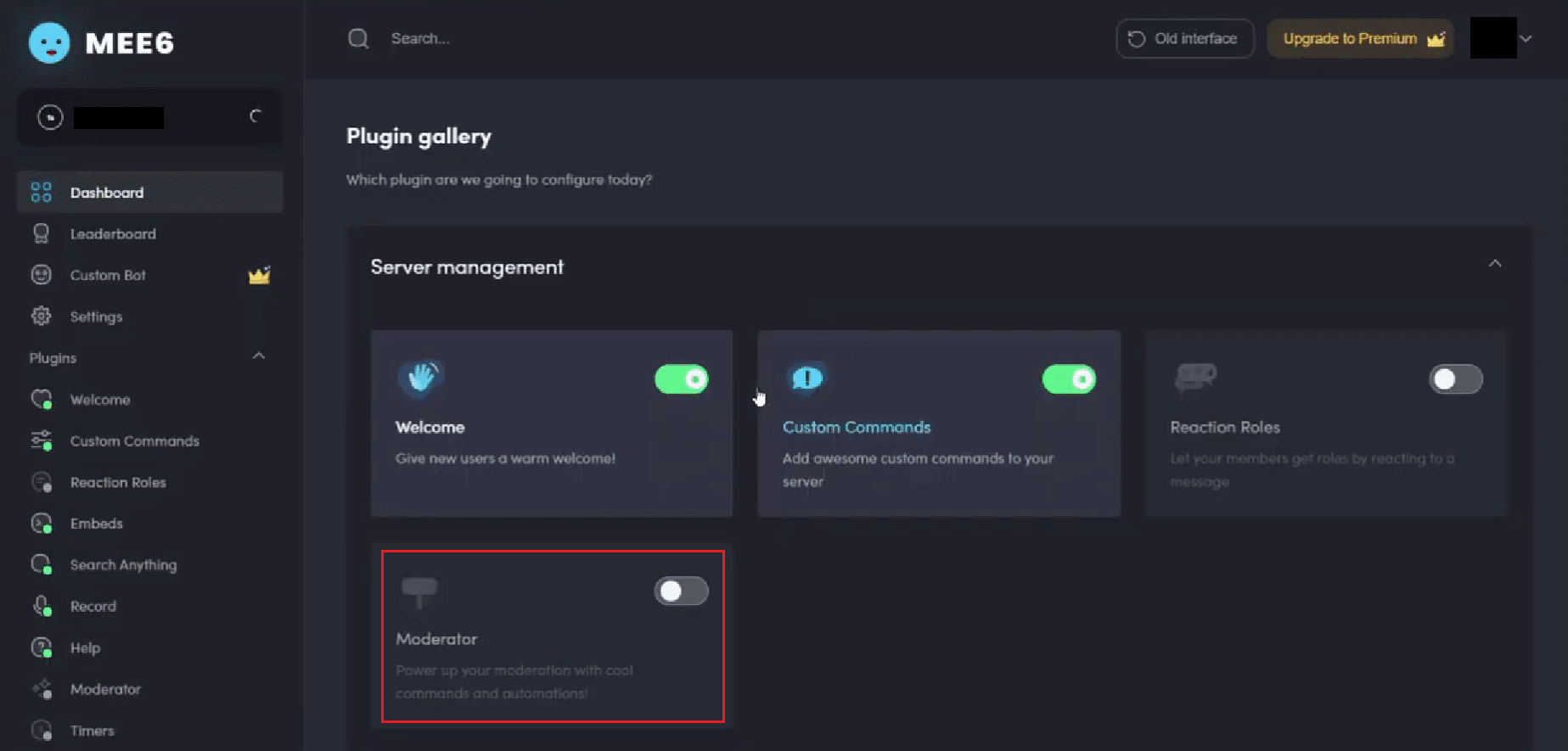This screenshot has width=1568, height=751.
Task: Click the Custom Bot face icon
Action: coord(41,275)
